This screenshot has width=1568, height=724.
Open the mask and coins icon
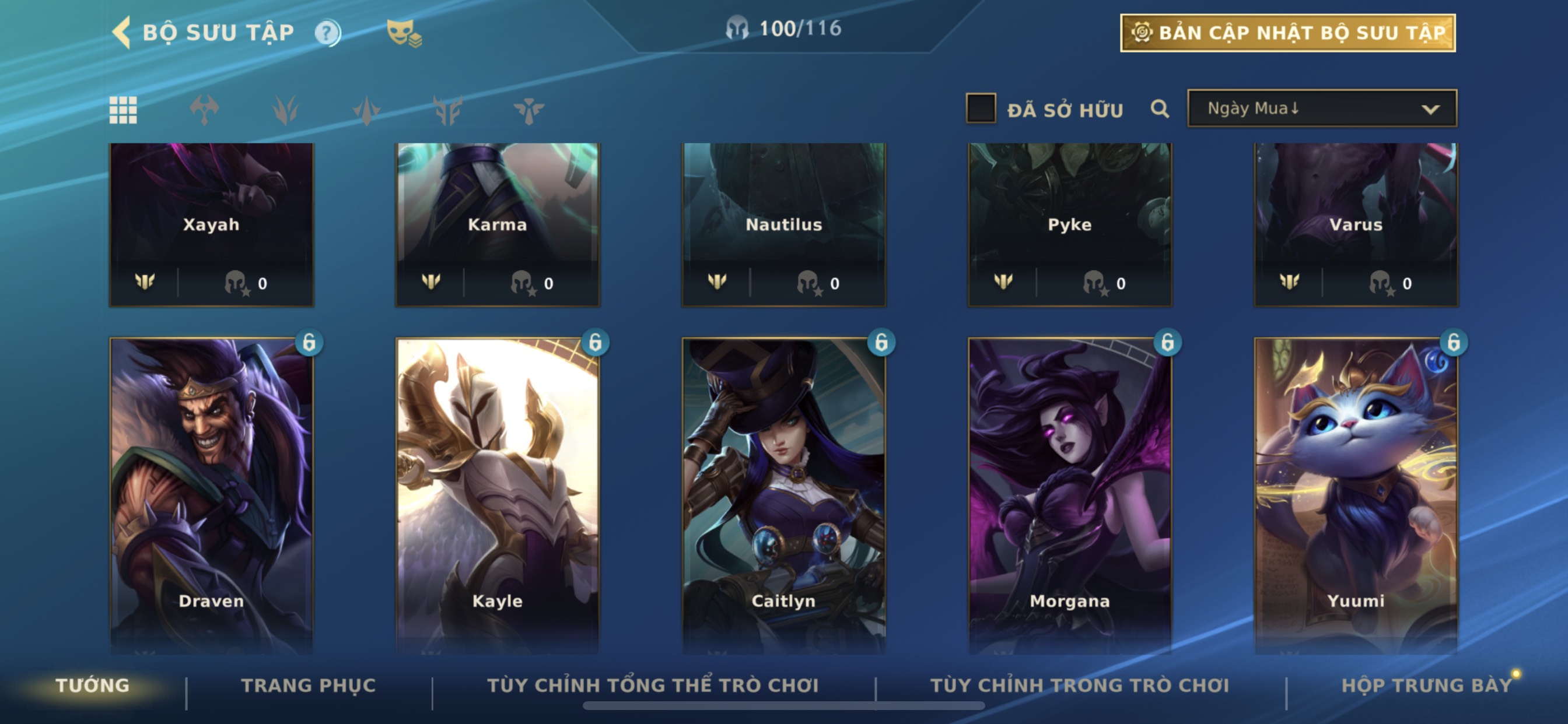pyautogui.click(x=404, y=33)
